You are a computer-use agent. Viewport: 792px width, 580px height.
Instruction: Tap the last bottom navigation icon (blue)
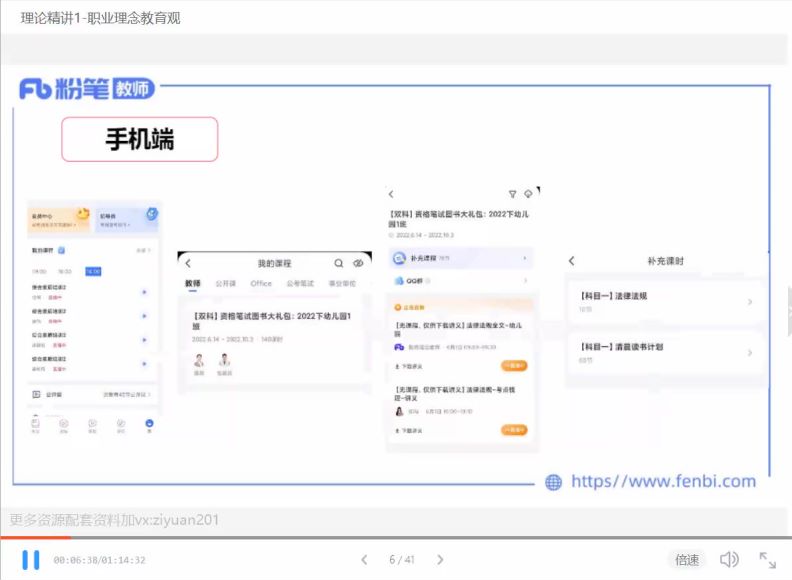[149, 425]
